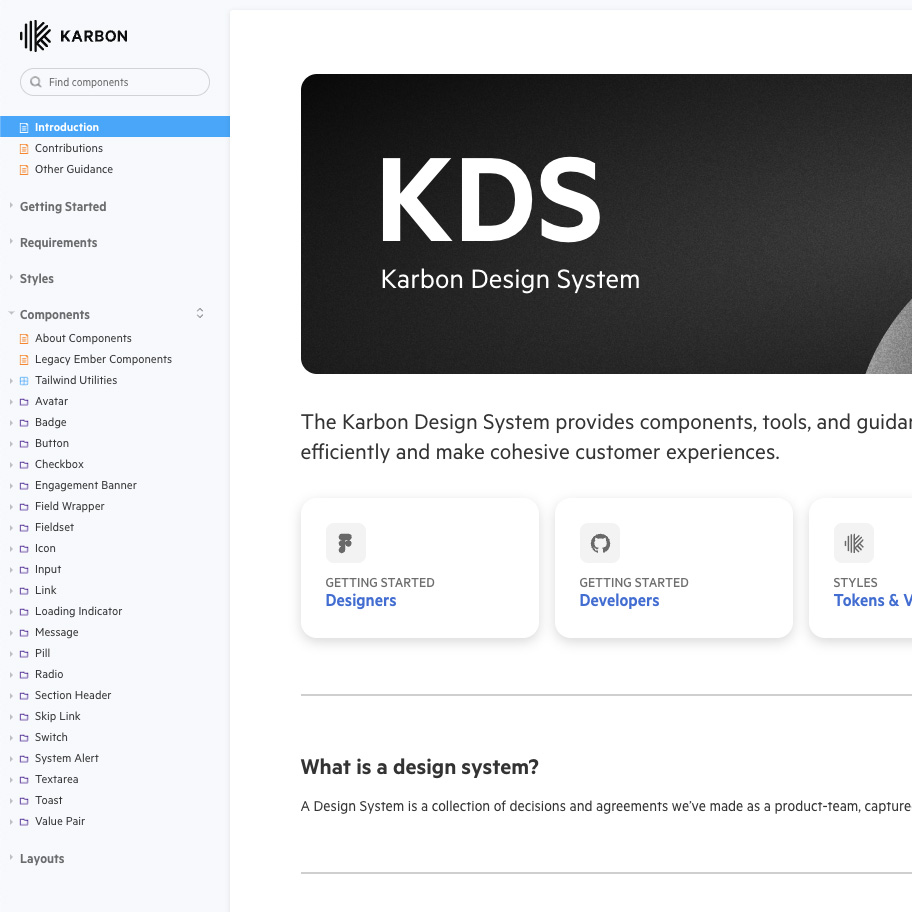Image resolution: width=912 pixels, height=912 pixels.
Task: Click the GitHub icon on Developers card
Action: 599,543
